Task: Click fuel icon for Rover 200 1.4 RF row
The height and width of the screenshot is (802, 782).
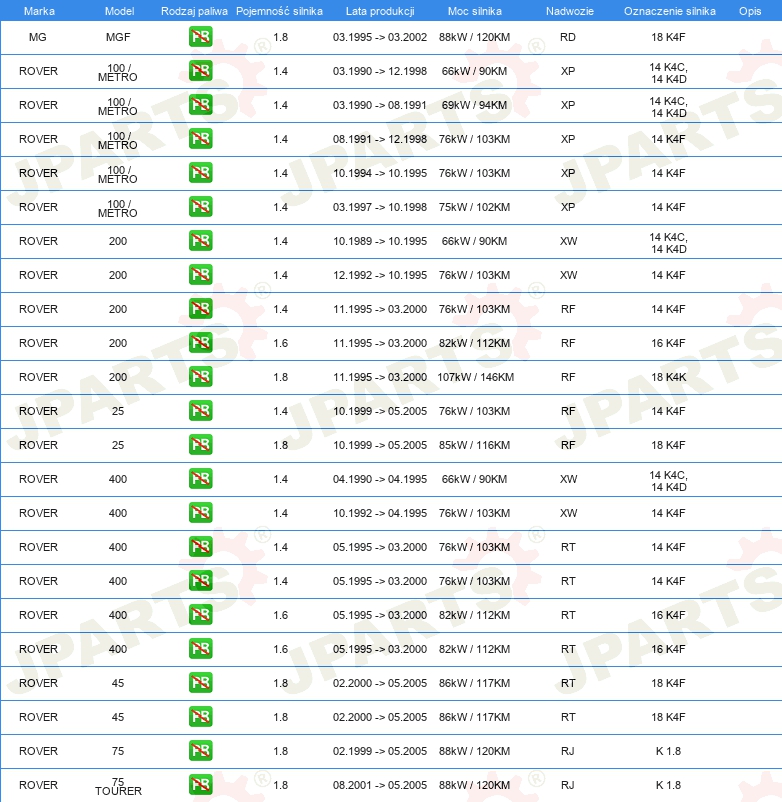Action: [x=200, y=309]
